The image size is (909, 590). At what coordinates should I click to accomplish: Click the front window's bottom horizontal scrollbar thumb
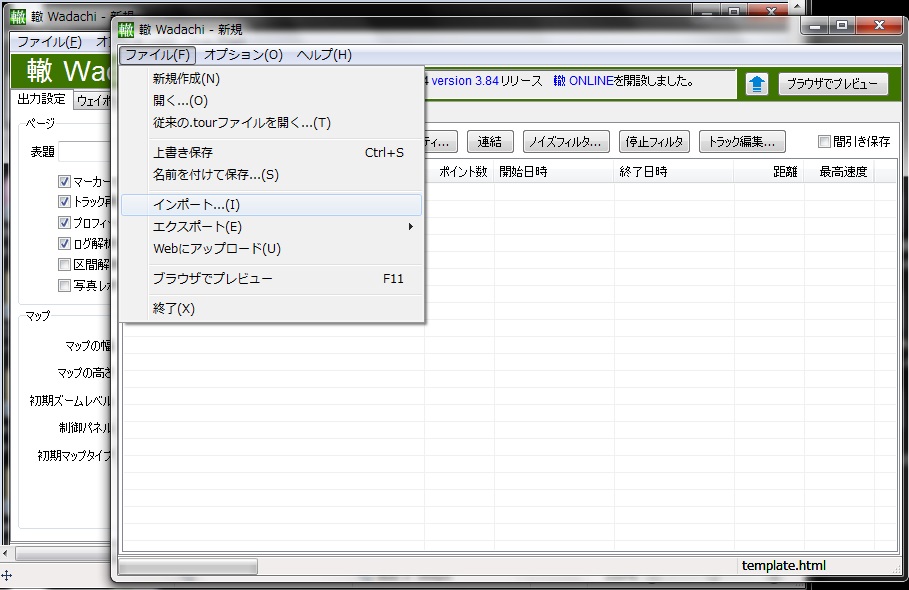(188, 566)
